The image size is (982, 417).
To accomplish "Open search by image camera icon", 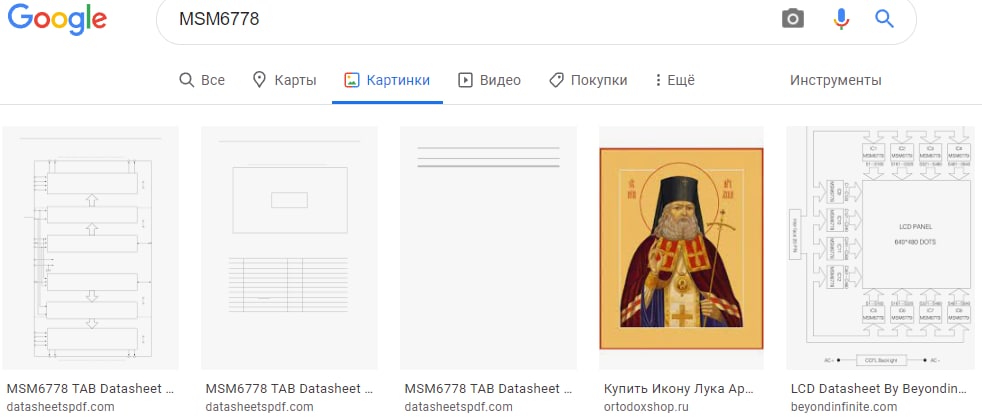I will click(792, 19).
